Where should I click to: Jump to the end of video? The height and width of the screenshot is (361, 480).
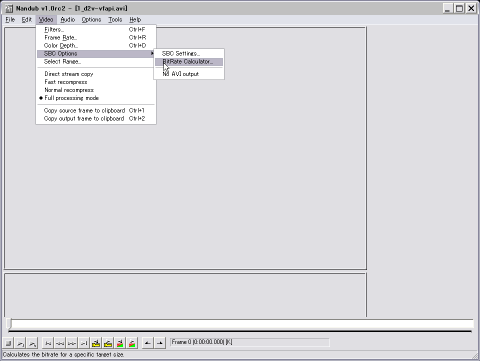tap(84, 343)
